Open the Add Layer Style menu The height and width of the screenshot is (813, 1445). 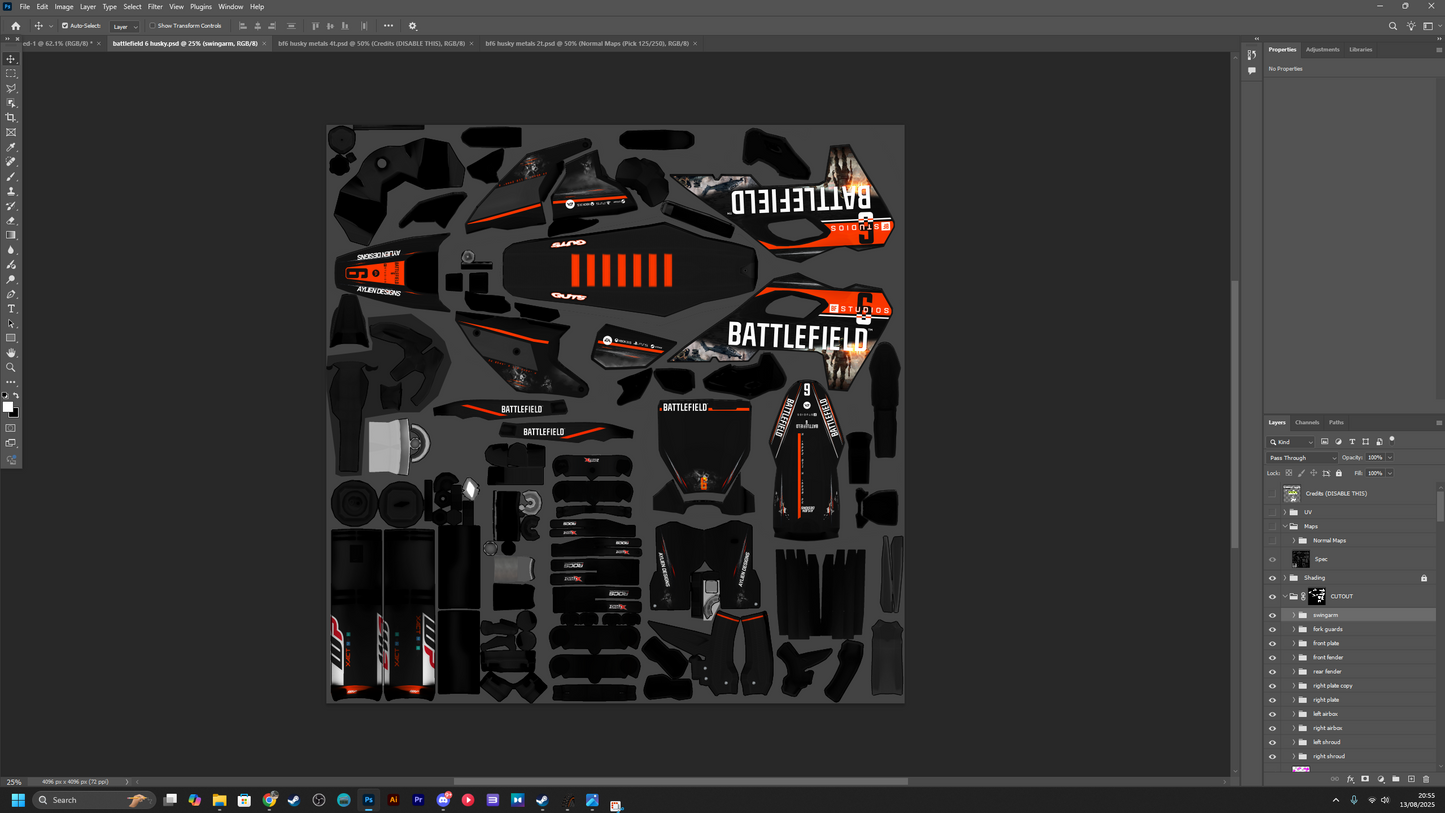click(x=1349, y=779)
